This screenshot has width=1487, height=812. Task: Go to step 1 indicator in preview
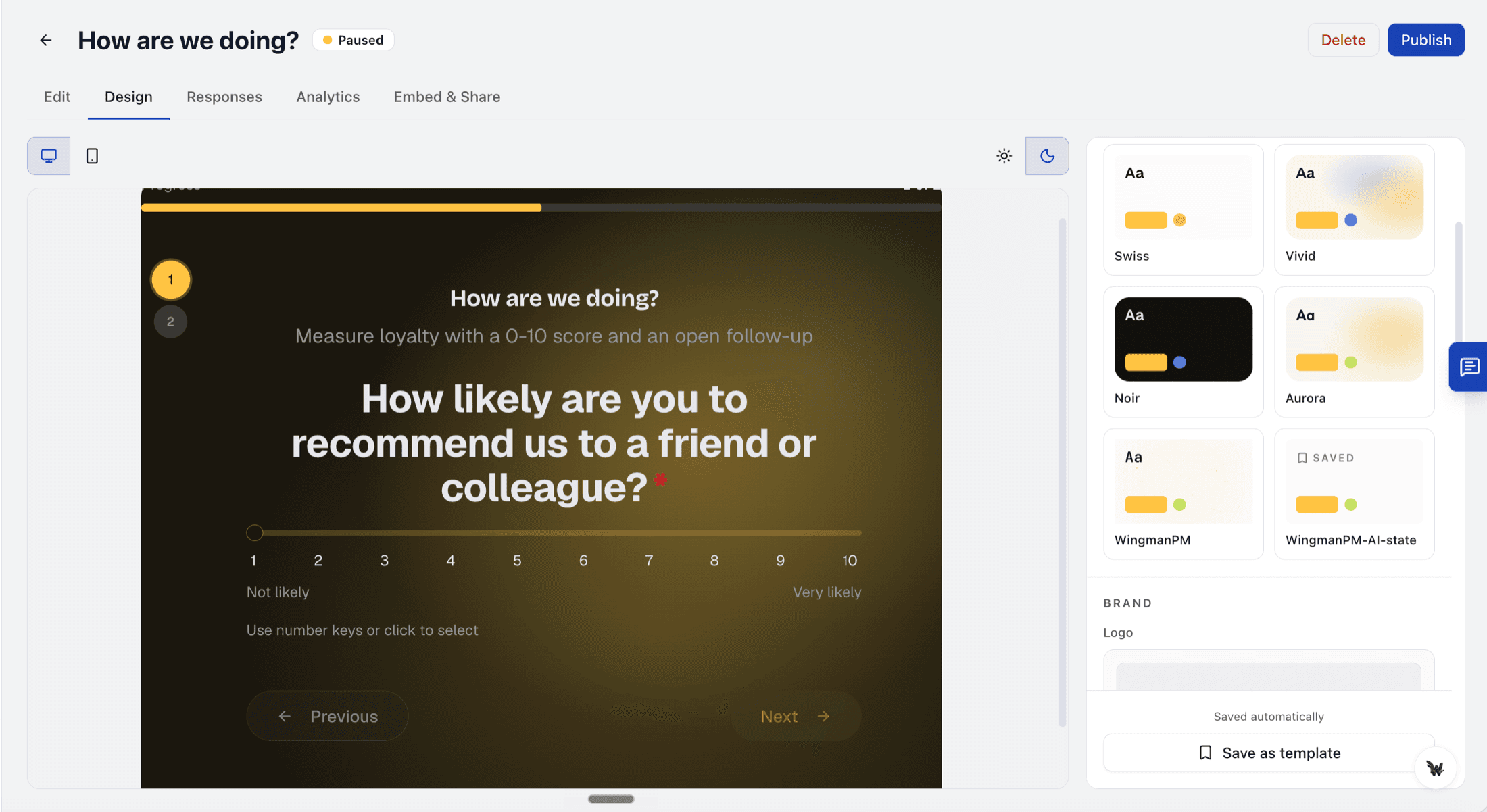pos(170,280)
